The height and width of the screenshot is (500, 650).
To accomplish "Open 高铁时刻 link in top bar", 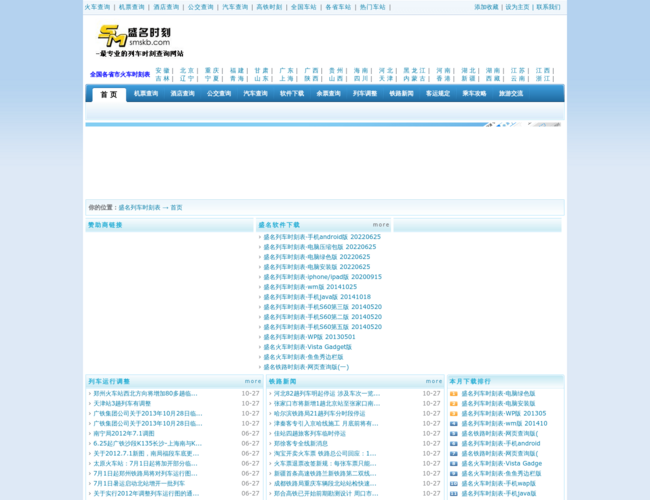I will coord(268,7).
